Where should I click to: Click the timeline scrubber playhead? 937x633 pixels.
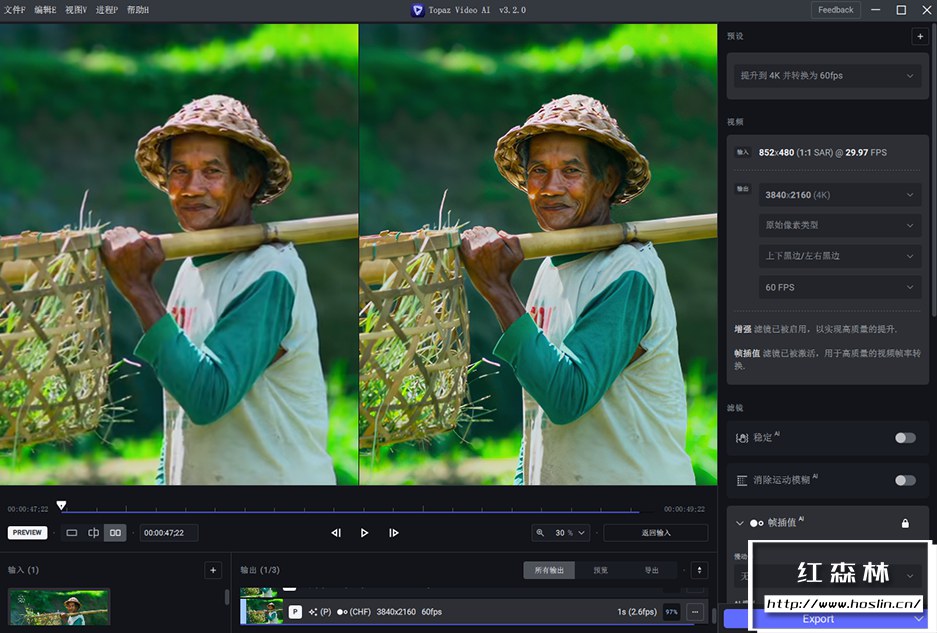pyautogui.click(x=62, y=505)
